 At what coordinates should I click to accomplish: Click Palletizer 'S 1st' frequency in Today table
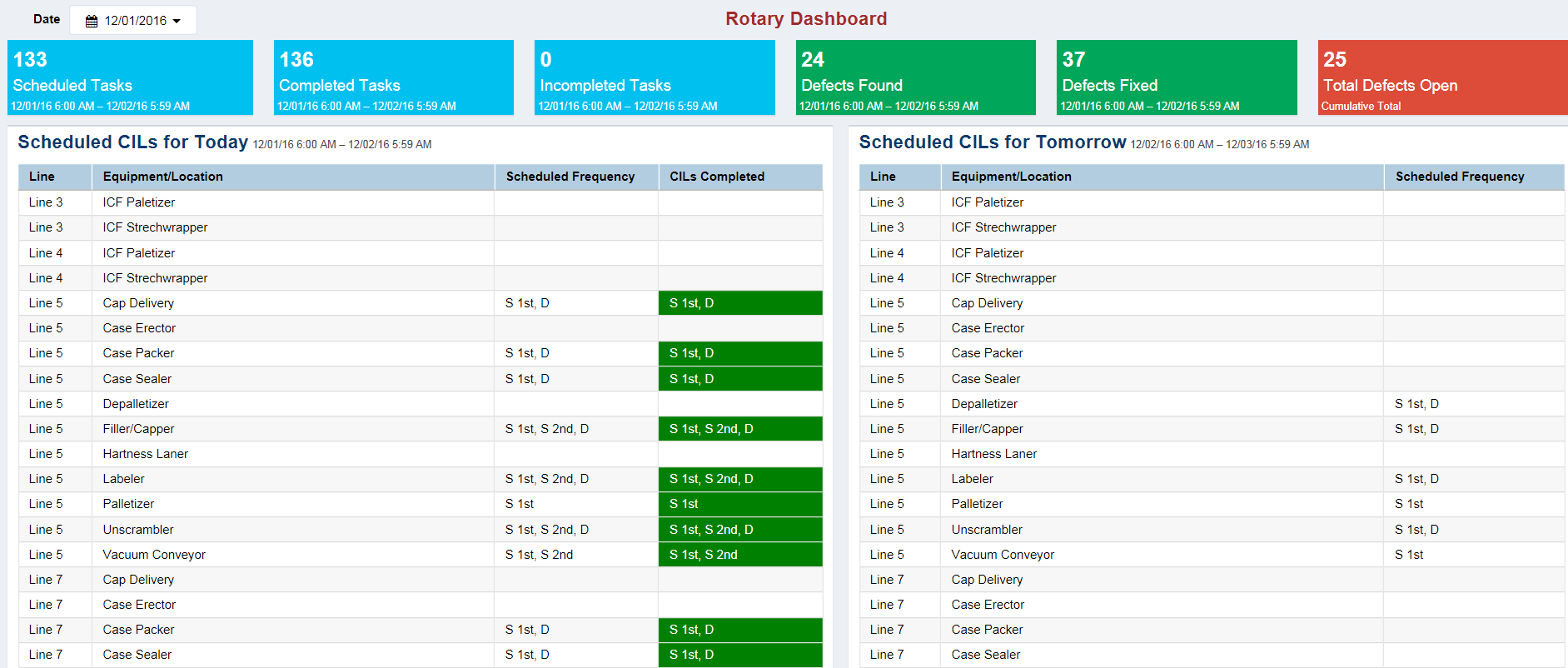pos(520,504)
